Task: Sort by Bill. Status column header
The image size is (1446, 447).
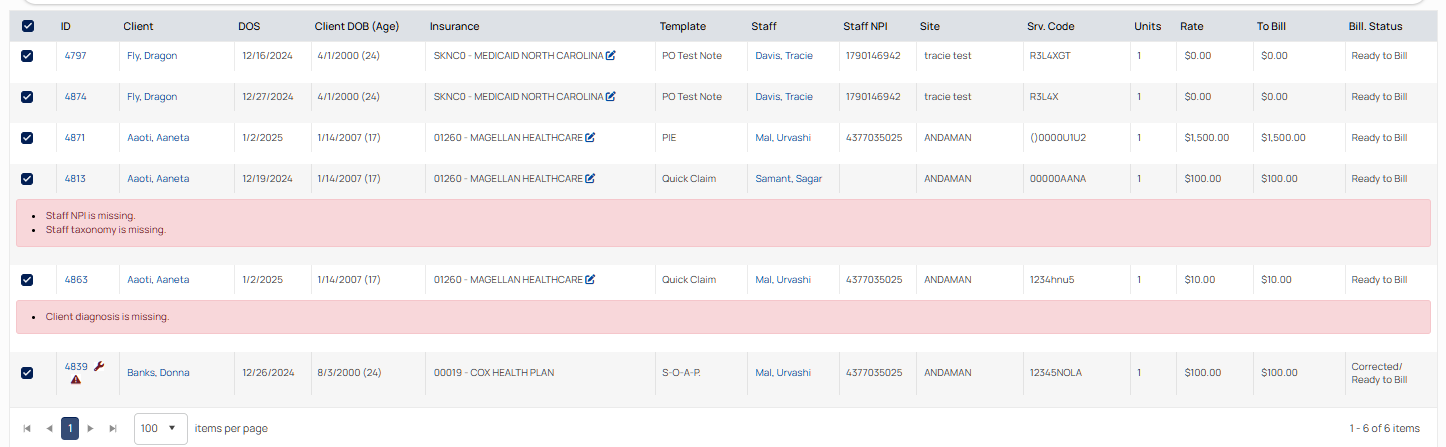Action: click(x=1375, y=27)
